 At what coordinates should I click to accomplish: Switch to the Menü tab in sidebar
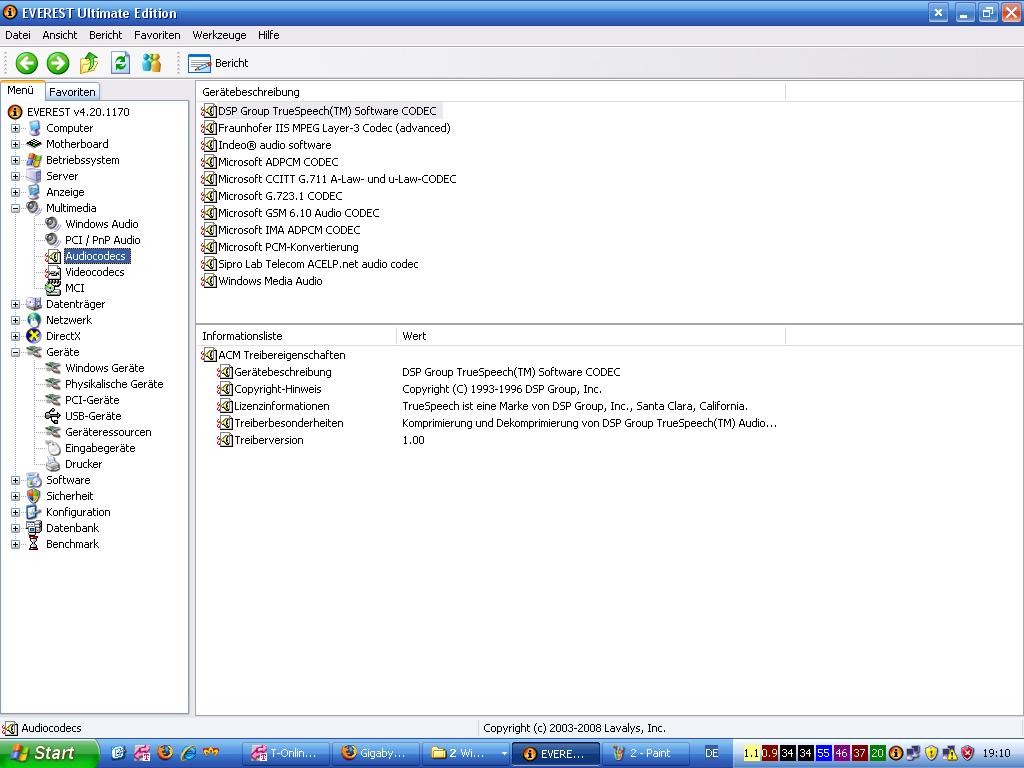click(x=21, y=91)
